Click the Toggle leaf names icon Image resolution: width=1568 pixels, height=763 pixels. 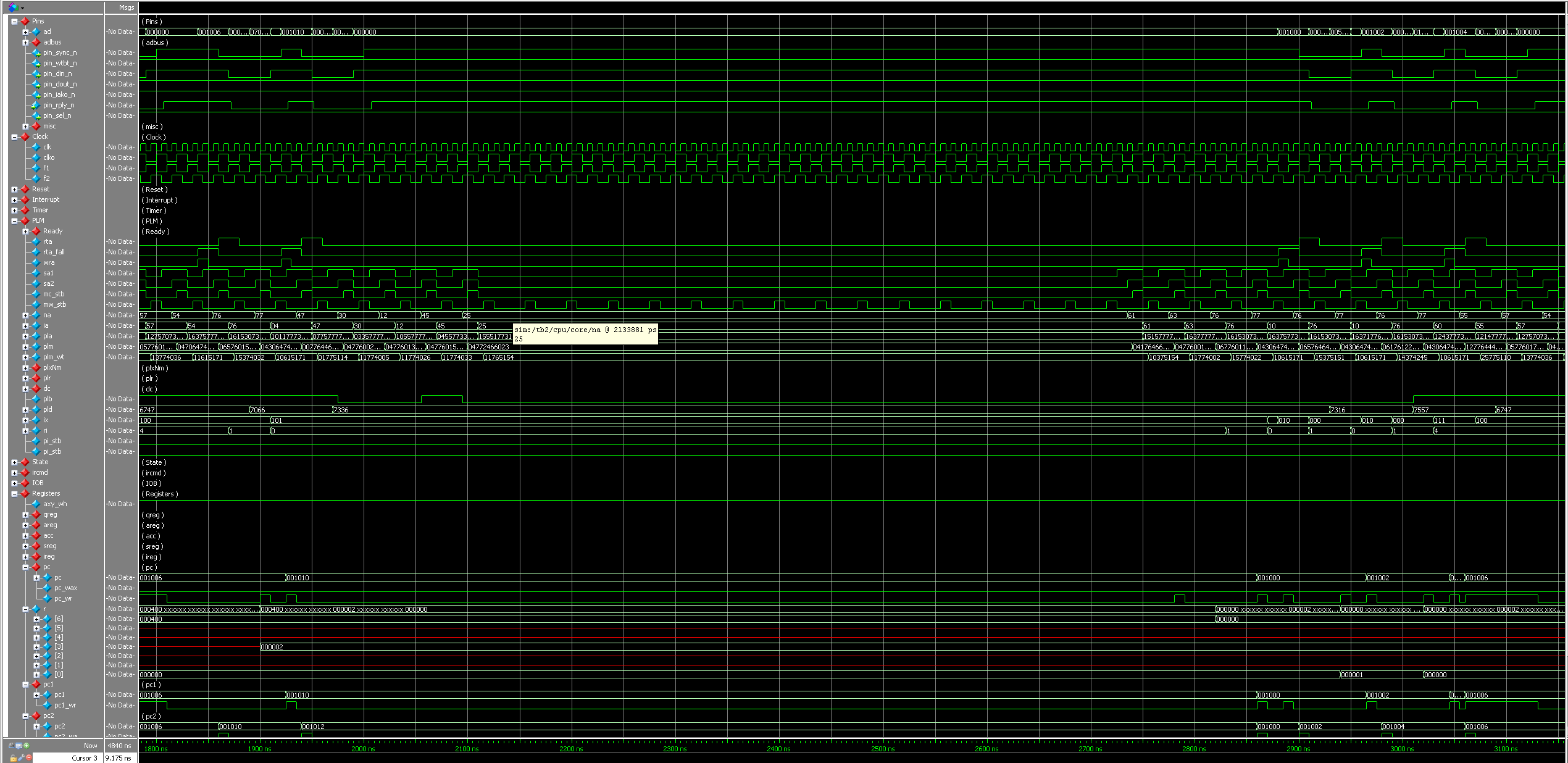coord(12,746)
